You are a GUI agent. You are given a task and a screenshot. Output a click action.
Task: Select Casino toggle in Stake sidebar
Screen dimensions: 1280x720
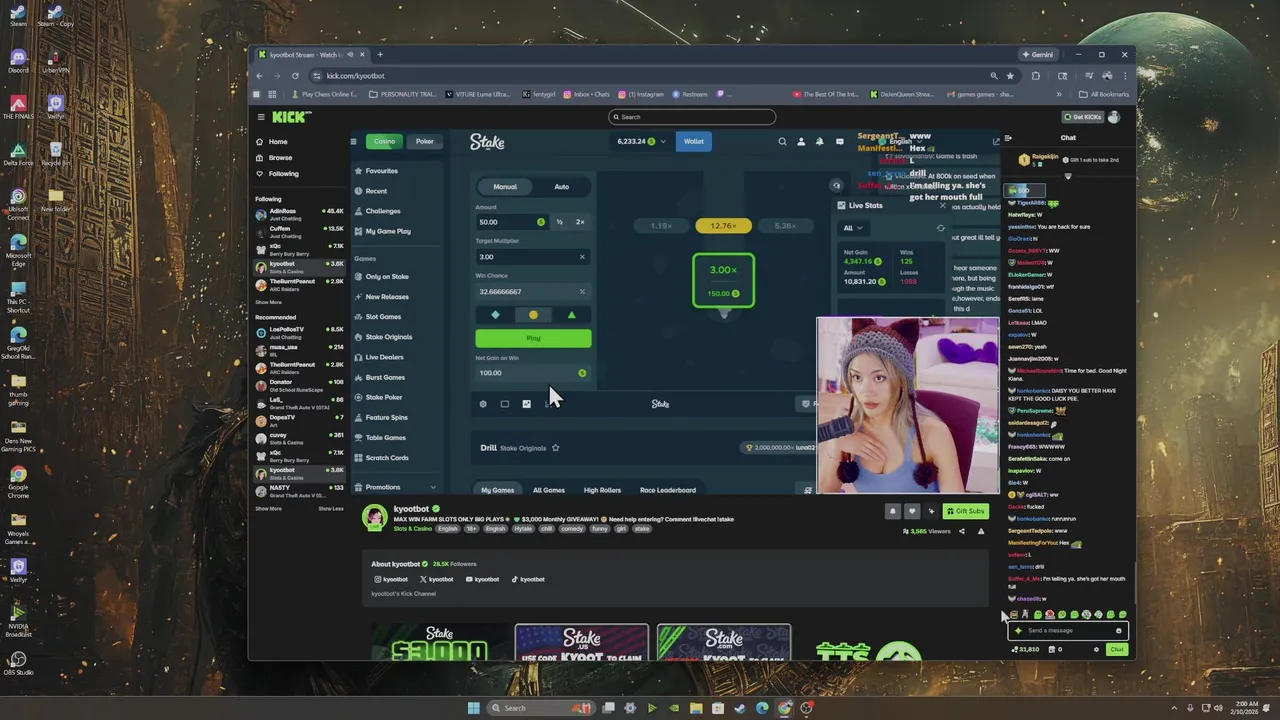pos(385,141)
